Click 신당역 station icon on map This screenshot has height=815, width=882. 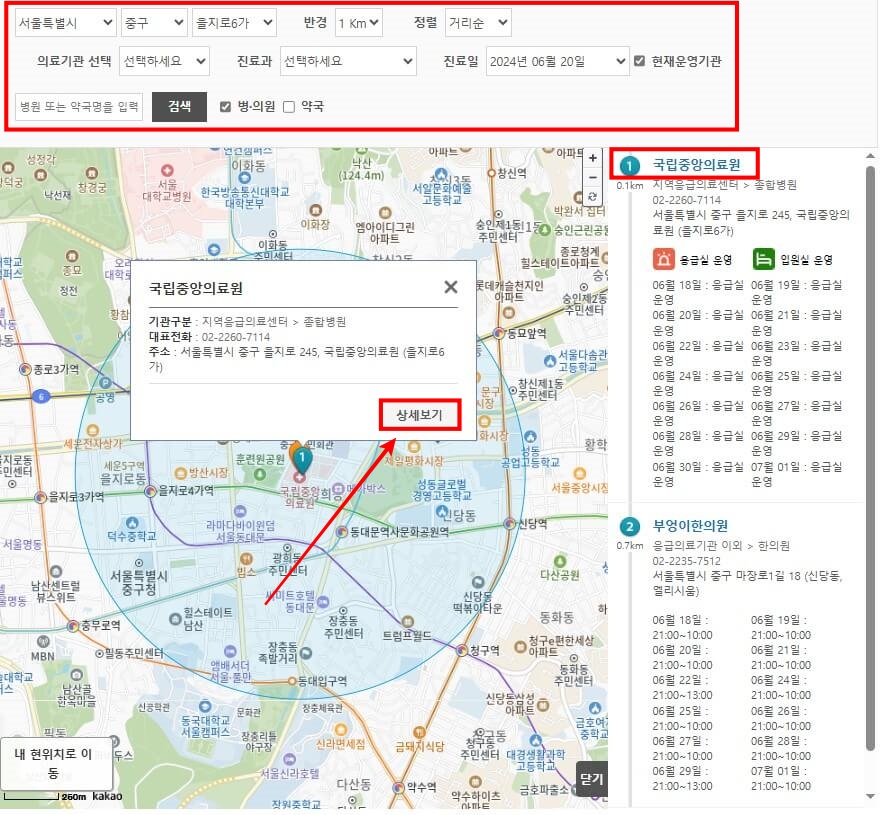pos(510,524)
